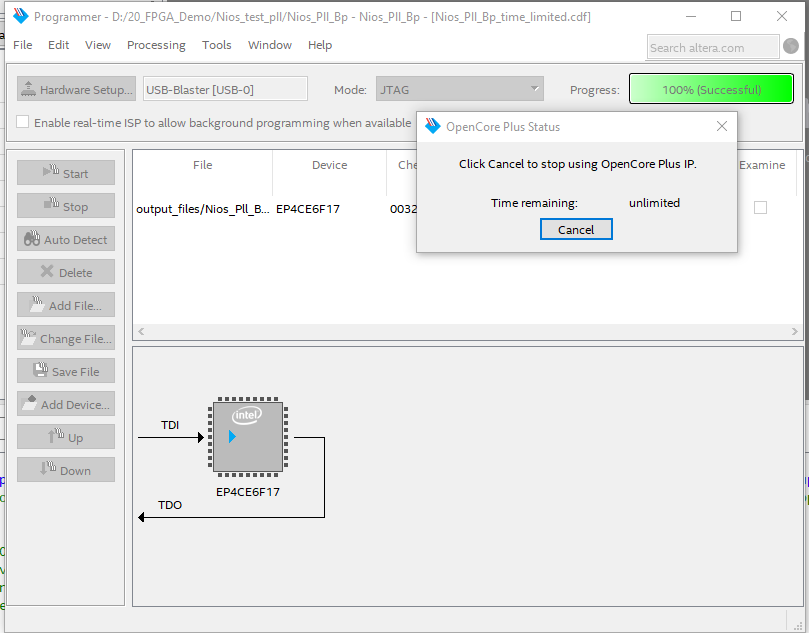Click the Start programming button
Image resolution: width=809 pixels, height=633 pixels.
tap(66, 173)
